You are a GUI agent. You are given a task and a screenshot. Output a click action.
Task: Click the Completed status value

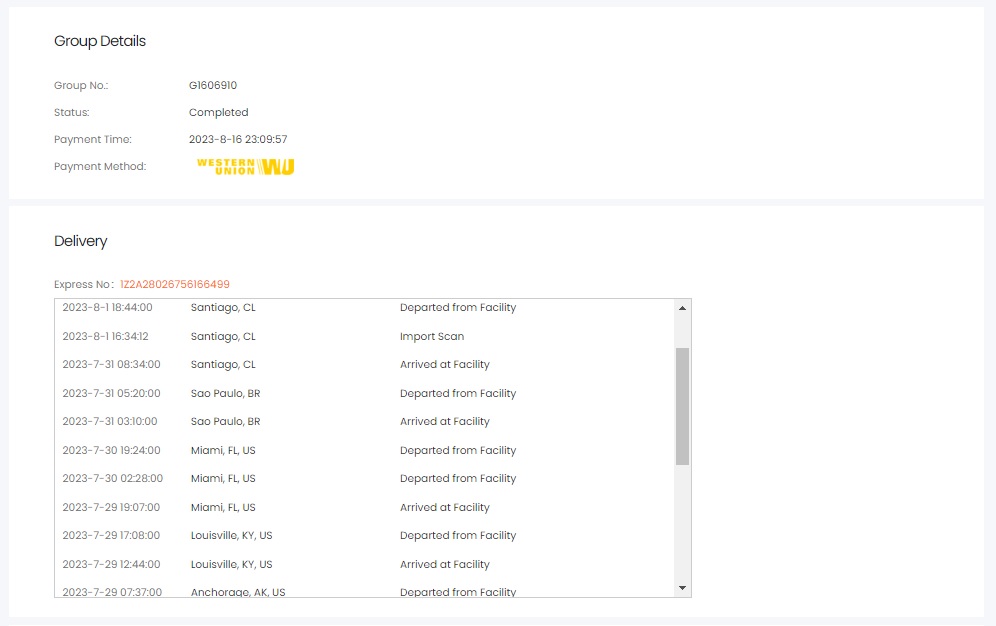(218, 113)
